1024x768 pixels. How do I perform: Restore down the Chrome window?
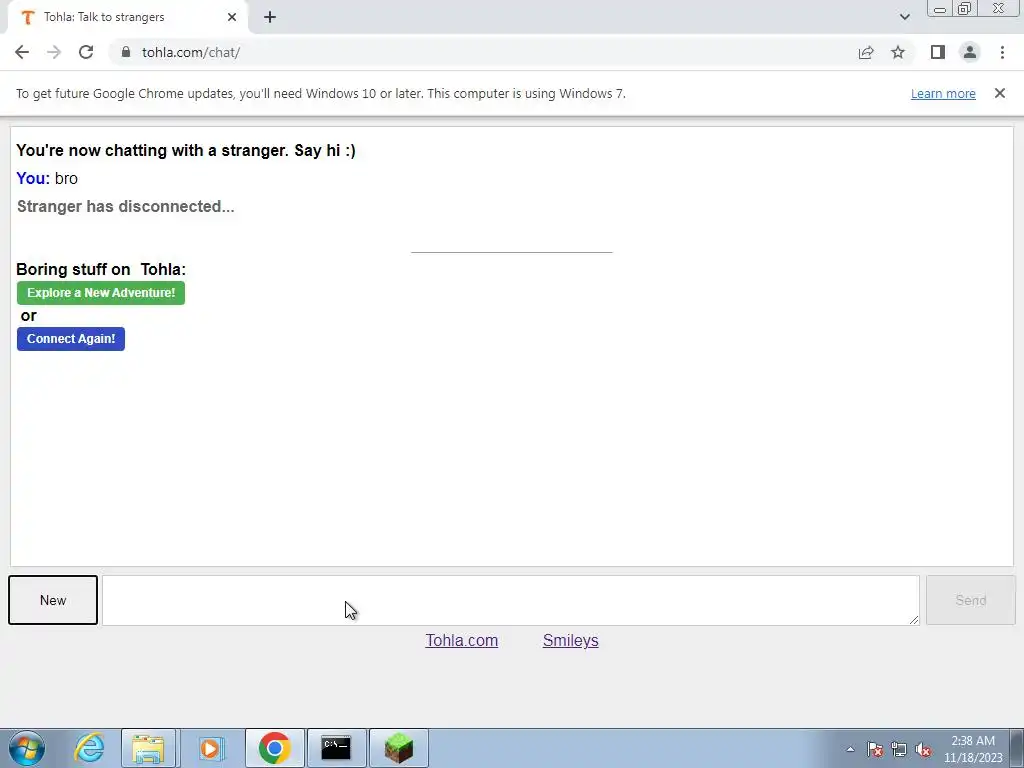(x=964, y=8)
